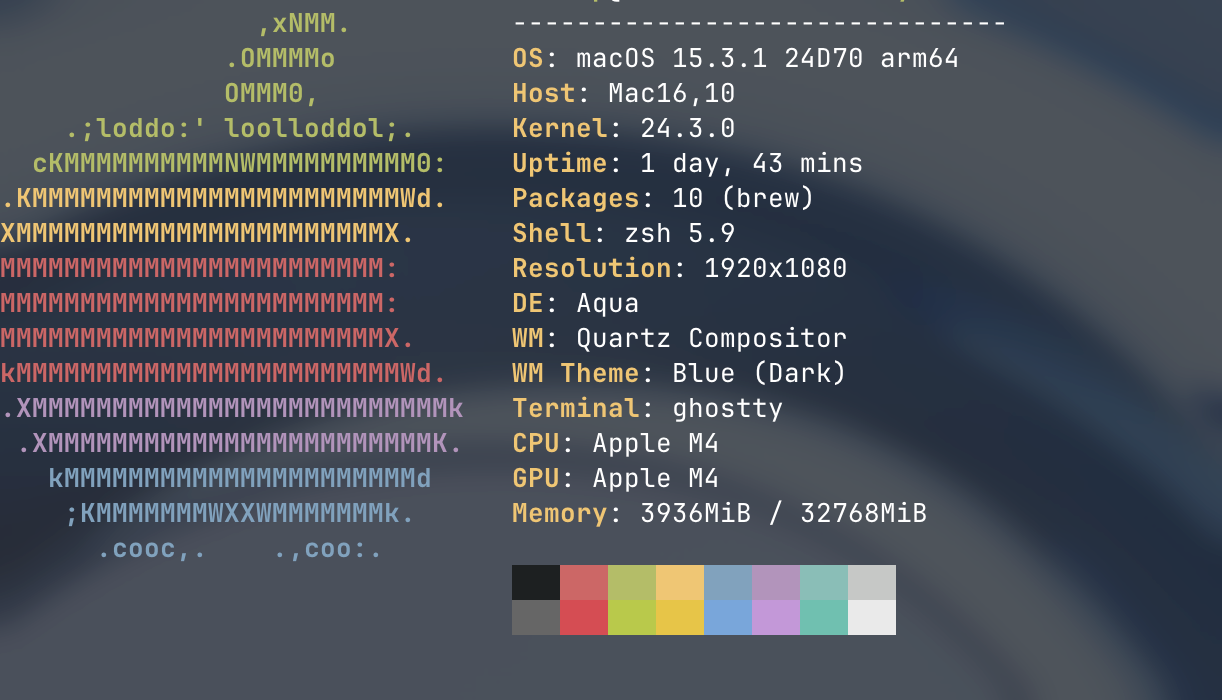Pick the muted teal swatch in the top palette row
The image size is (1222, 700).
tap(824, 582)
